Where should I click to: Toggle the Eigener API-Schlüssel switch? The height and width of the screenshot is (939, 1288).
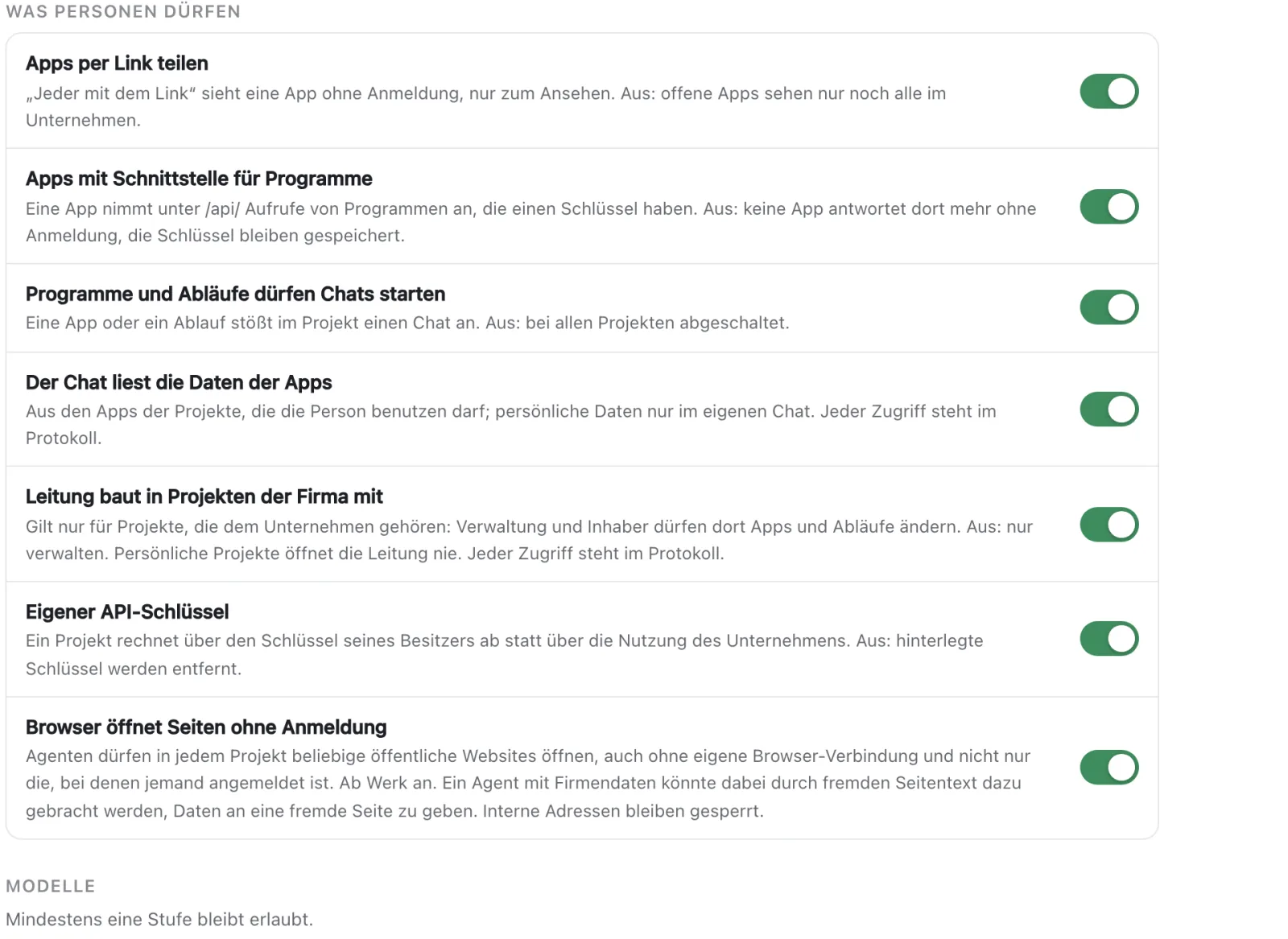1108,639
